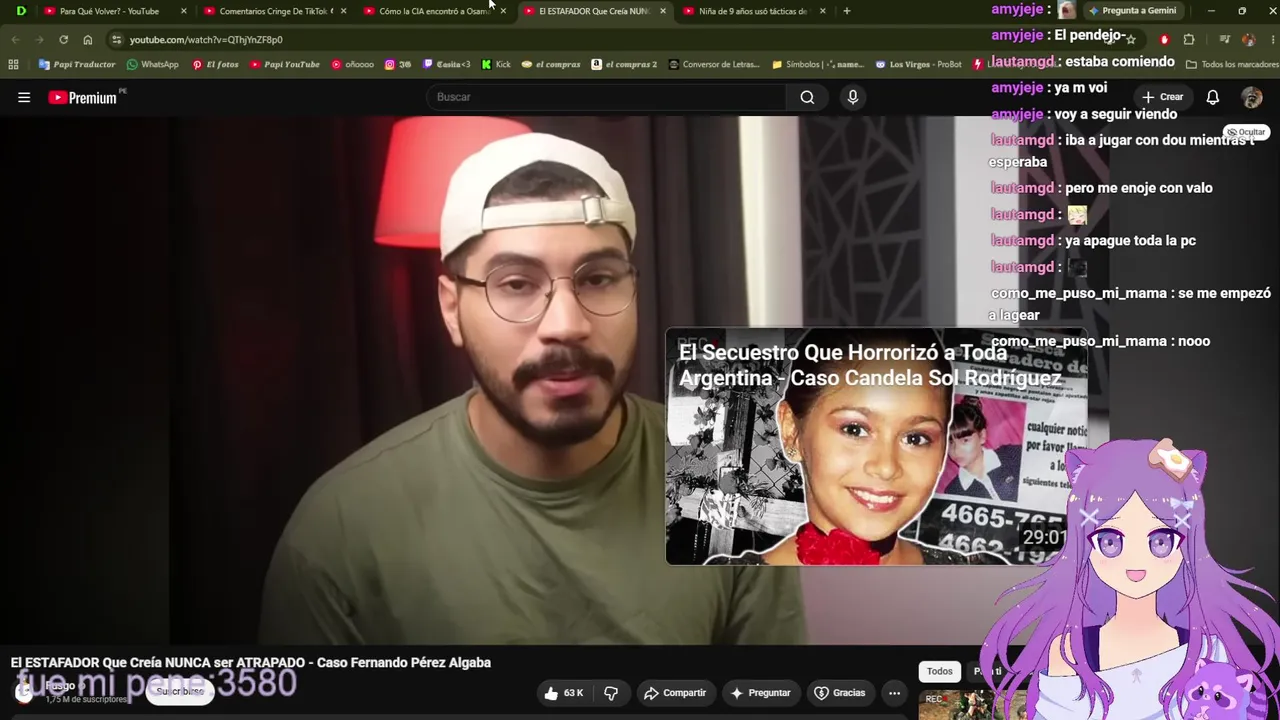The height and width of the screenshot is (720, 1280).
Task: Click the Suscribirse button
Action: pyautogui.click(x=180, y=691)
